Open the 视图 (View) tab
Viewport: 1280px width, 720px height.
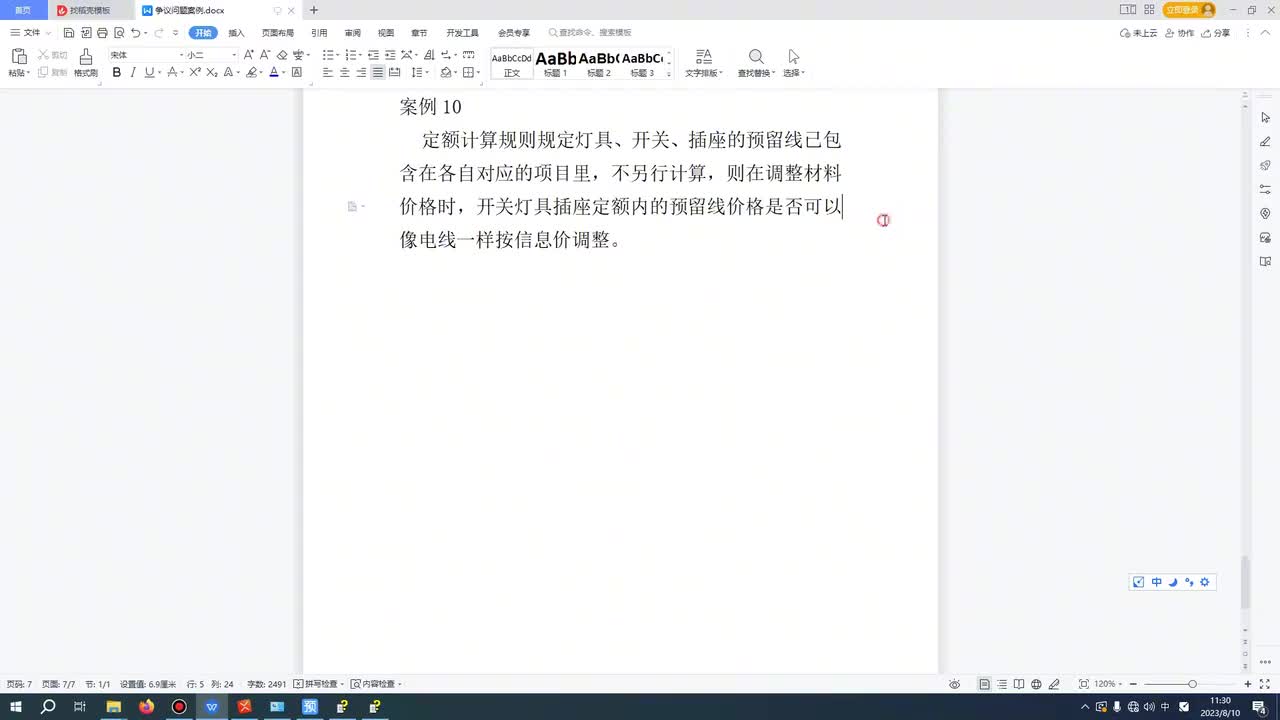pos(386,33)
